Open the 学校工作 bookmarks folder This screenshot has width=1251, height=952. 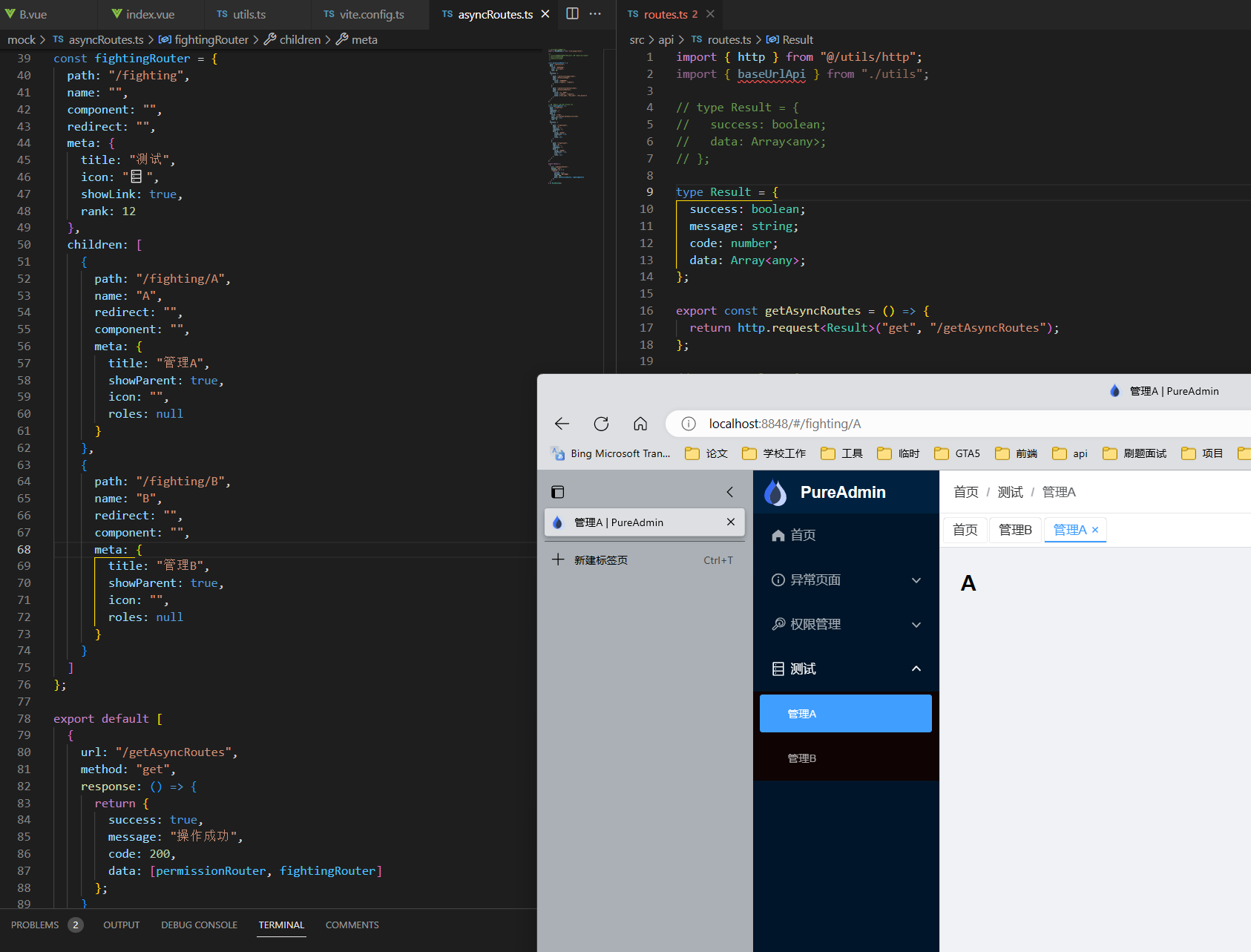774,453
